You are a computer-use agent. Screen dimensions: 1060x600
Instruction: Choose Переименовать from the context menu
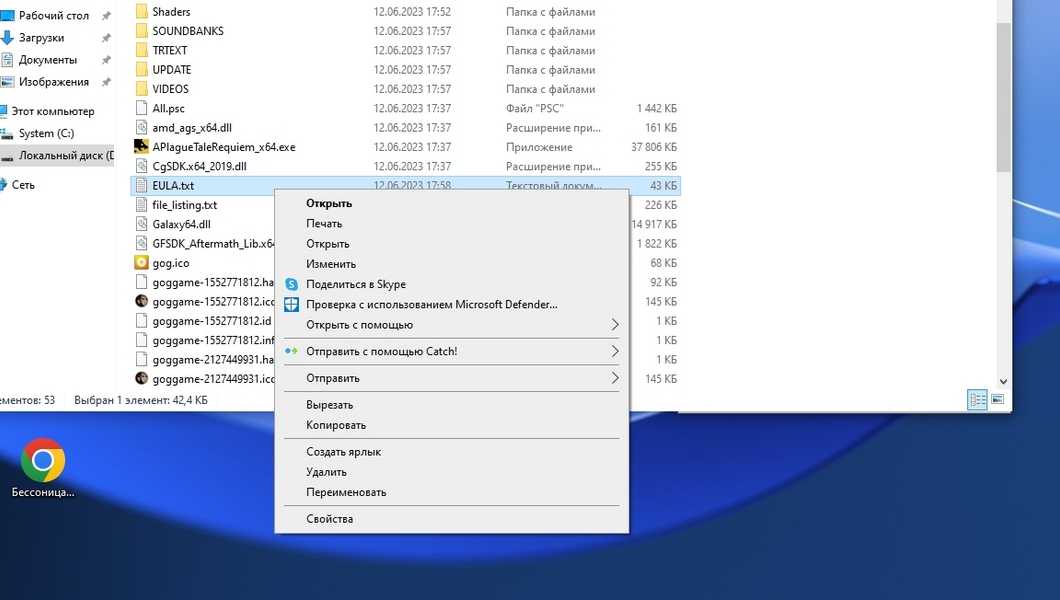pos(345,492)
